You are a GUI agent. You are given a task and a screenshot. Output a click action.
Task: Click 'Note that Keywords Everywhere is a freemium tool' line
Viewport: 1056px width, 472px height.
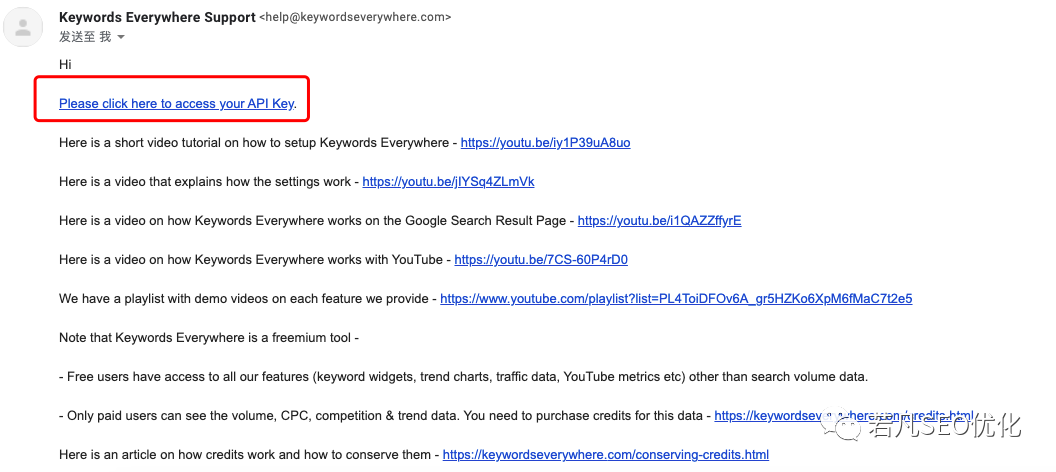[209, 338]
